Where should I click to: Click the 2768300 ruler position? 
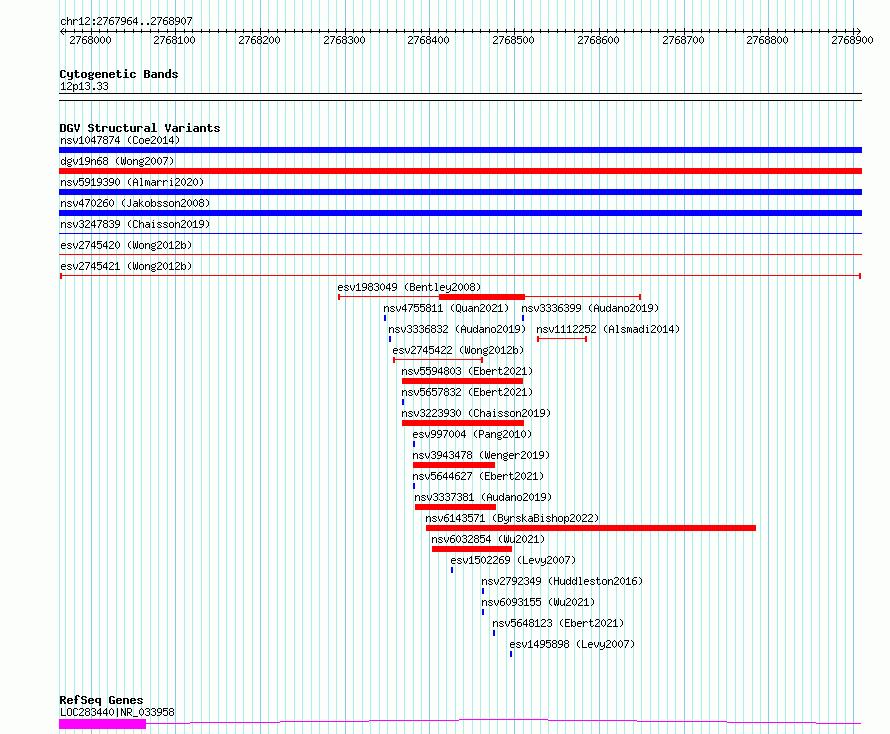tap(344, 40)
